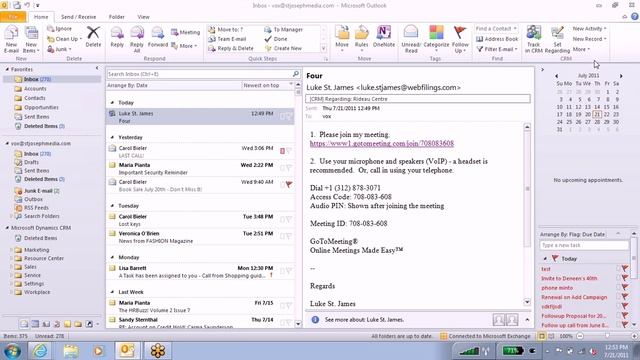Open the New Record menu
640x360 pixels.
click(589, 39)
